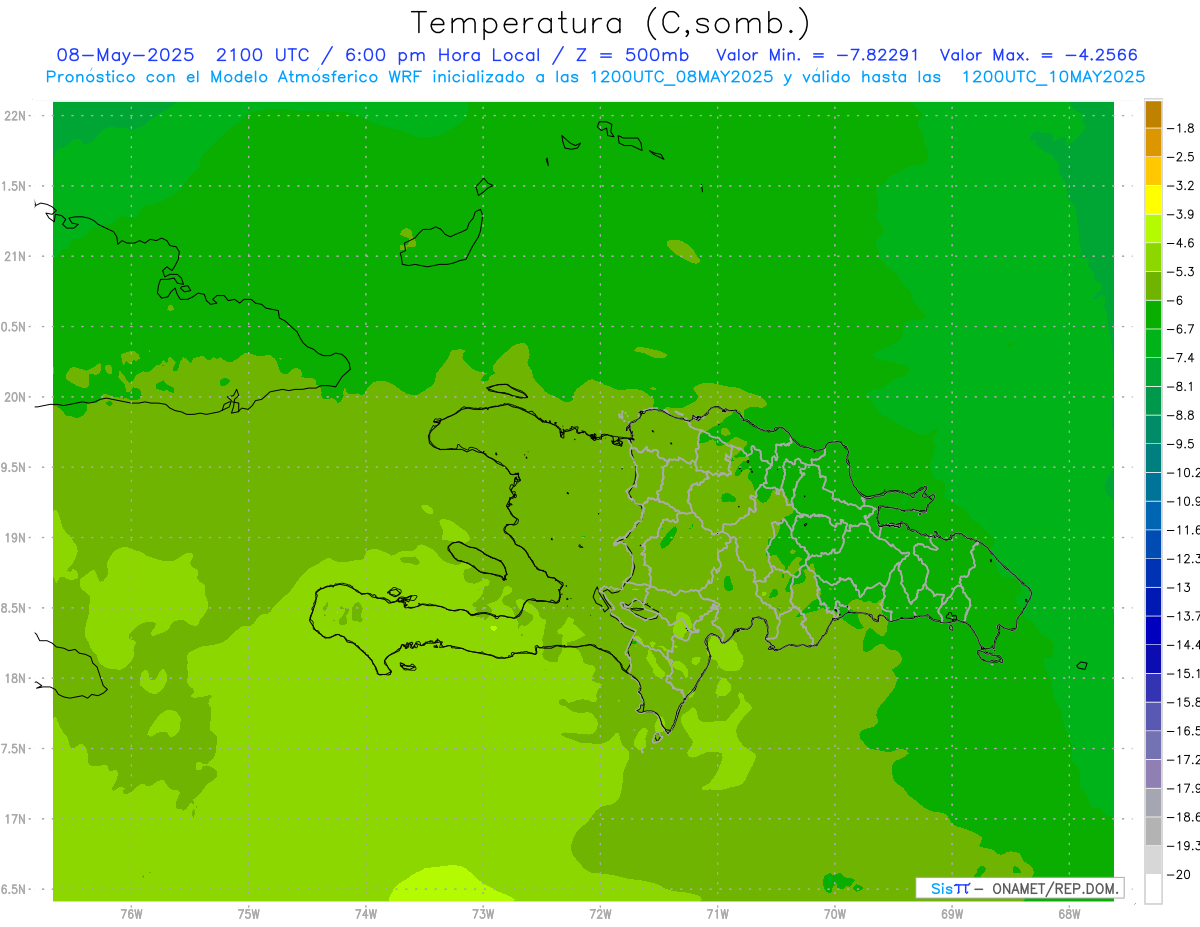Click the "ONAMET/REP.DOM." credit label
Image resolution: width=1200 pixels, height=927 pixels.
1053,888
